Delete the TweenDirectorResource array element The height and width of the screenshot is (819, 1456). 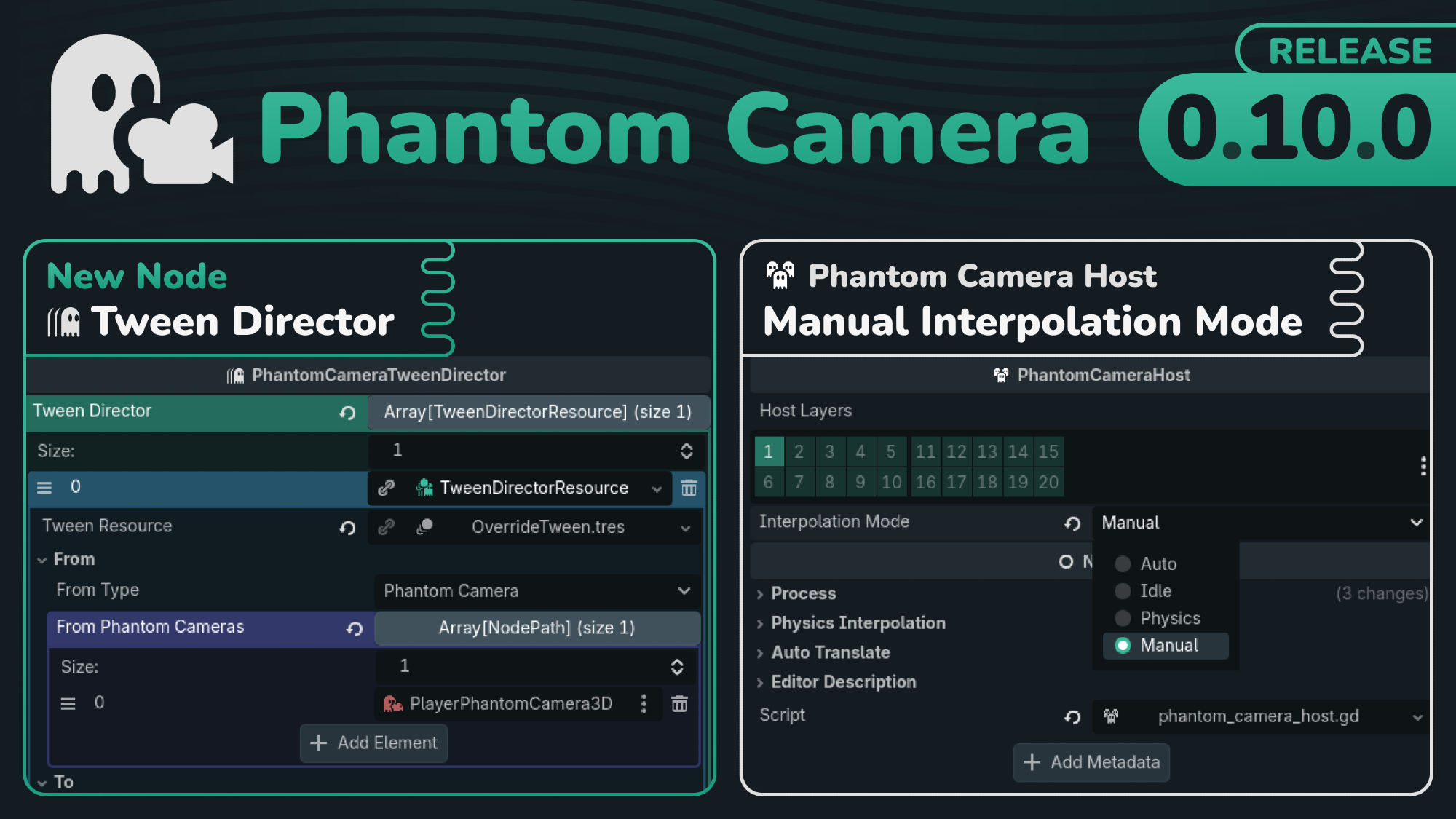pos(689,488)
